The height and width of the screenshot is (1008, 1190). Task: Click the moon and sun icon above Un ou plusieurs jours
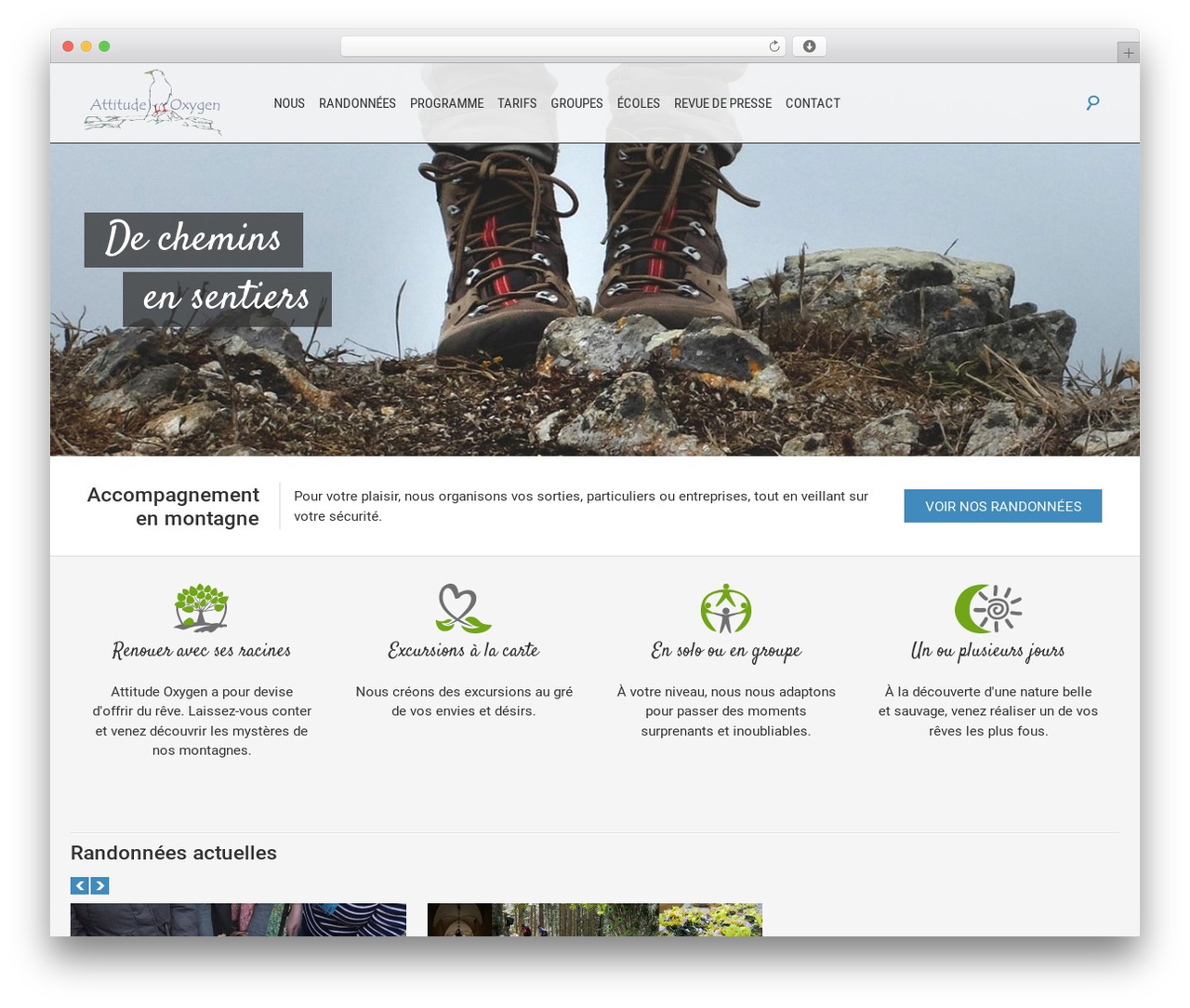coord(988,608)
